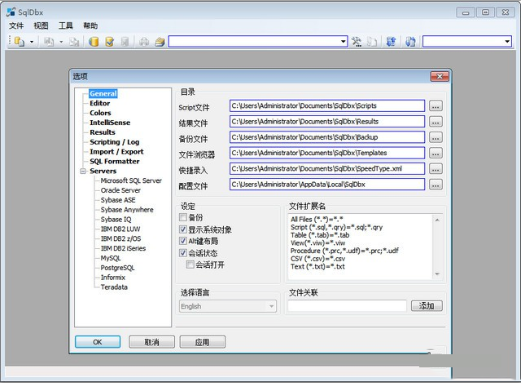Browse for 备份文件 directory
Image resolution: width=521 pixels, height=383 pixels.
coord(436,137)
